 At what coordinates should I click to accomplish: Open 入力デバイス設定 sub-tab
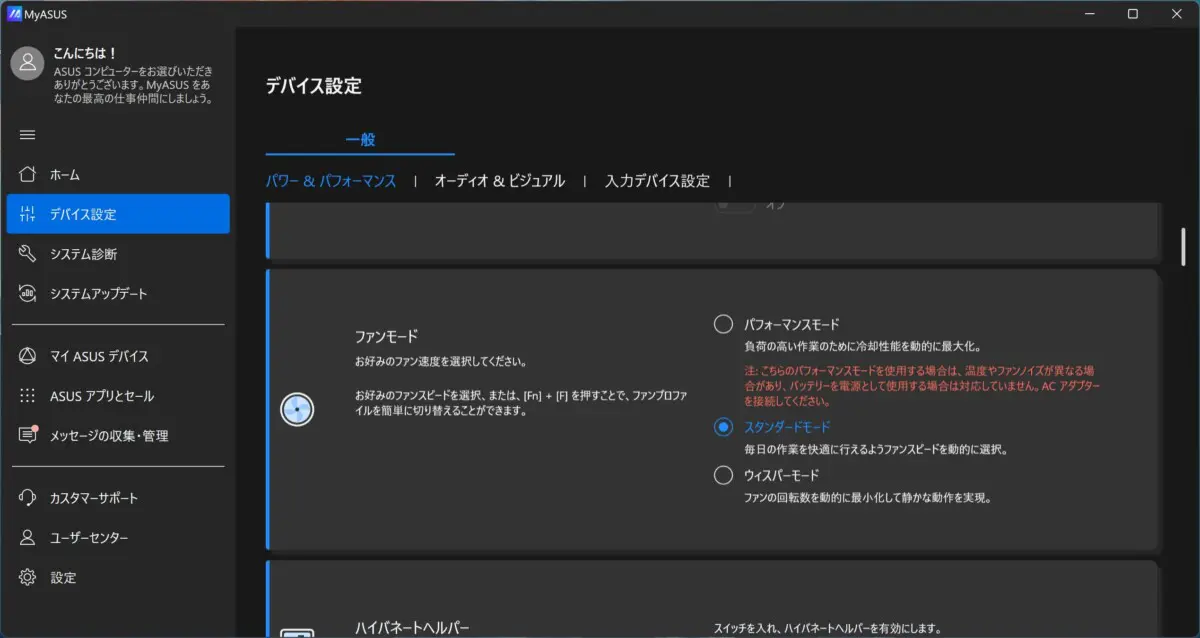coord(657,181)
